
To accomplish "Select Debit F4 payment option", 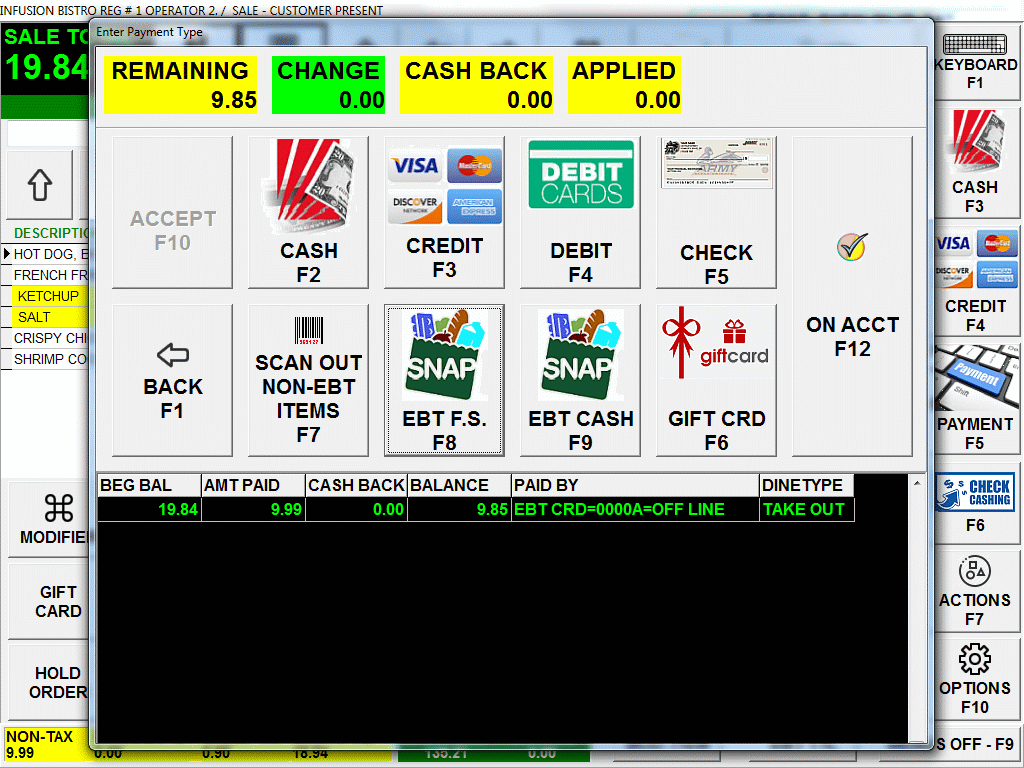I will pos(580,212).
